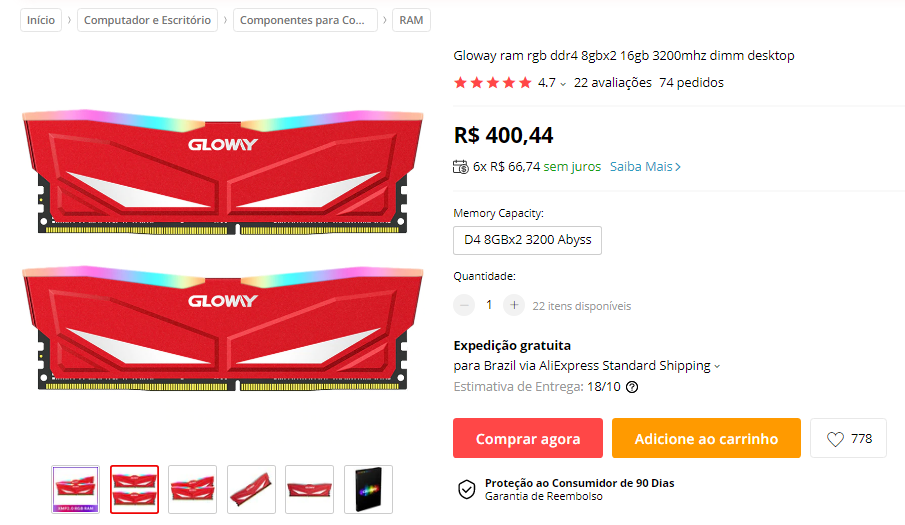Decrease quantity with the minus button

click(464, 305)
